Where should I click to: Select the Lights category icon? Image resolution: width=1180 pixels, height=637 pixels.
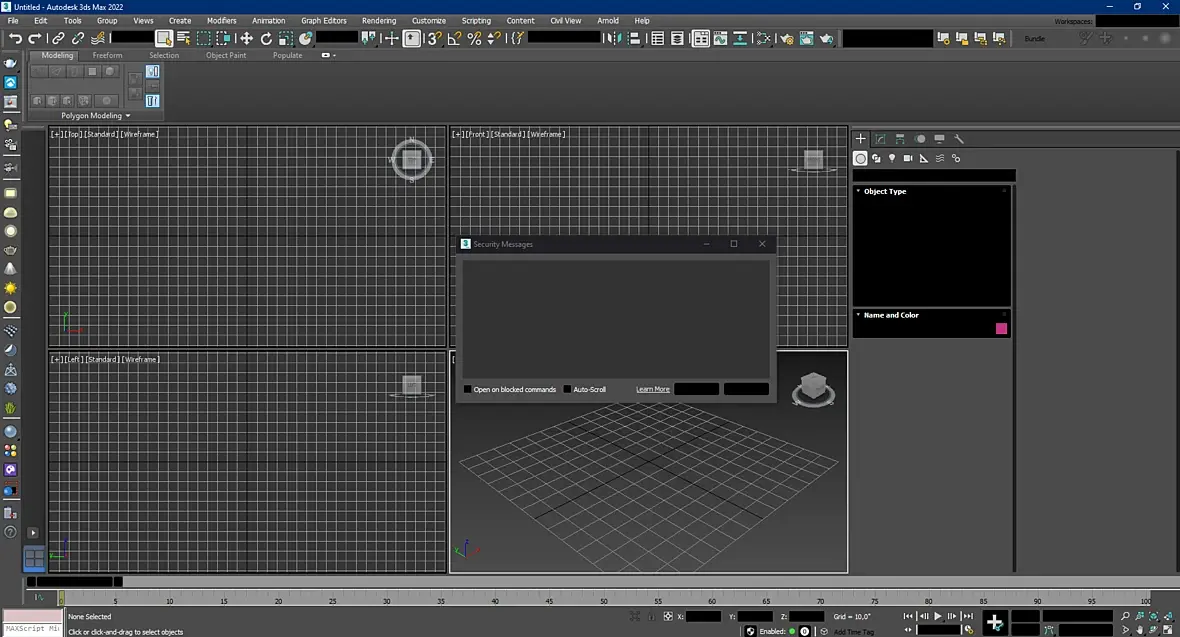tap(892, 158)
